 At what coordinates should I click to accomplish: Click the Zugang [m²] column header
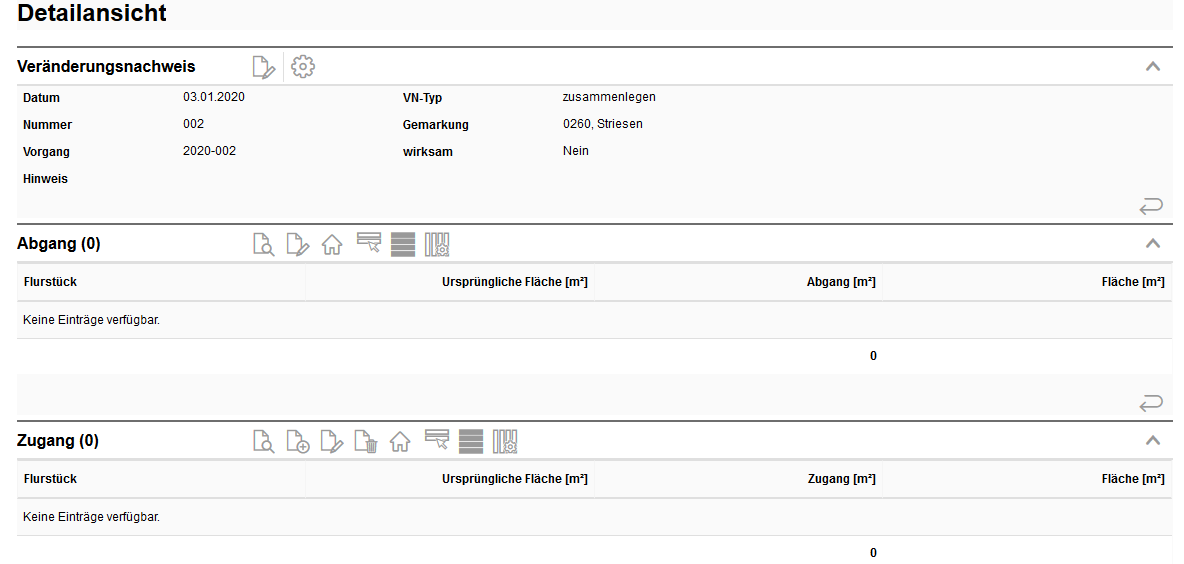click(x=841, y=479)
